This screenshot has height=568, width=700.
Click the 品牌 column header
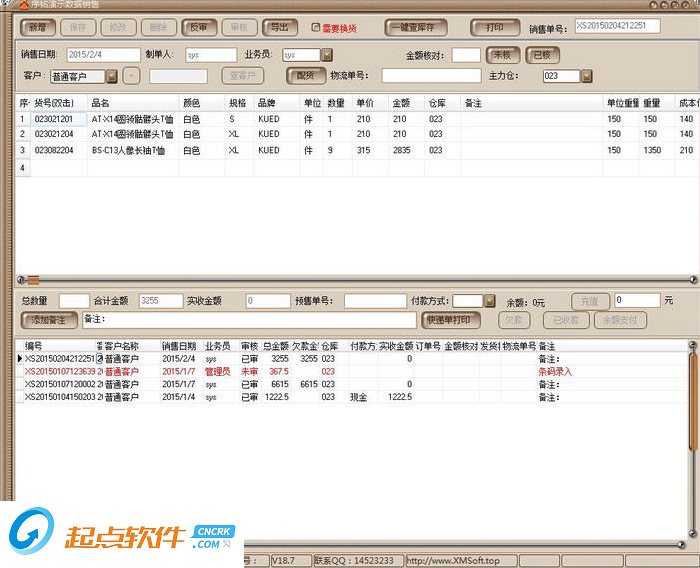tap(277, 104)
